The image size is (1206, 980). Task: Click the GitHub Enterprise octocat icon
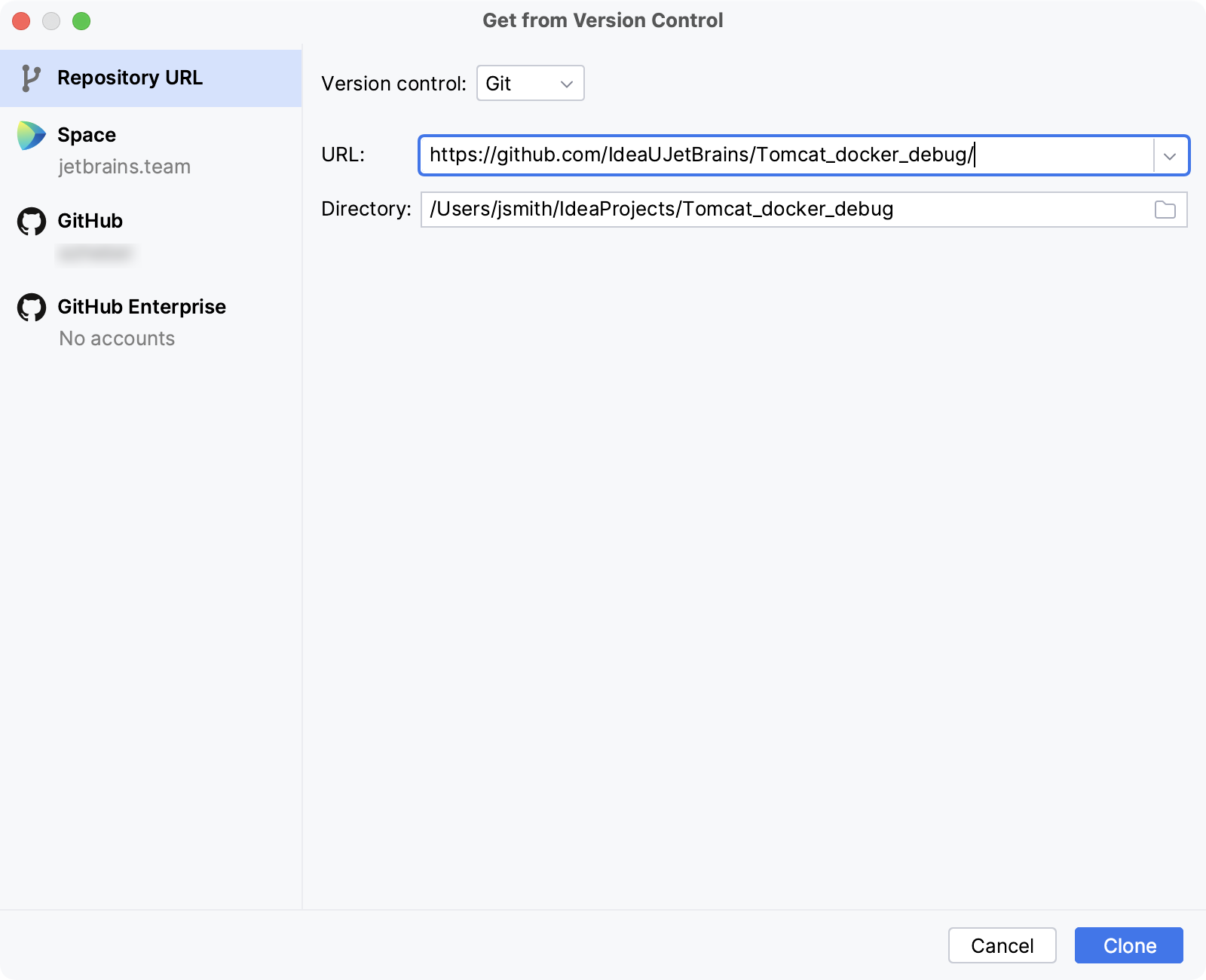31,307
